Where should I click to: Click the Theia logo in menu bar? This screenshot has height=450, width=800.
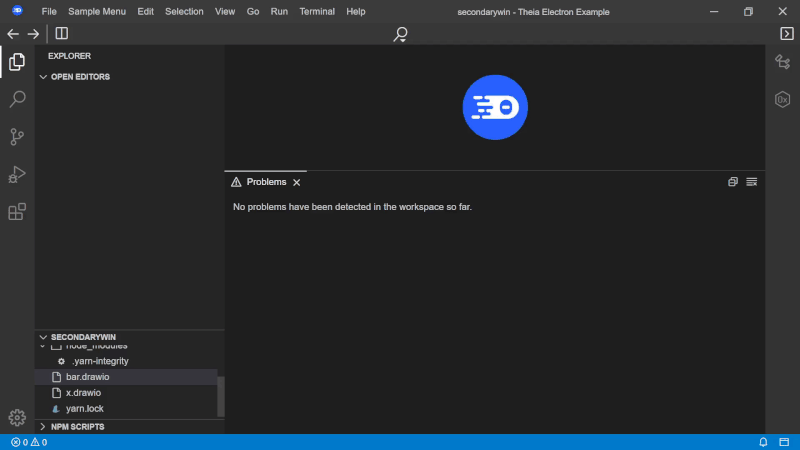[17, 11]
